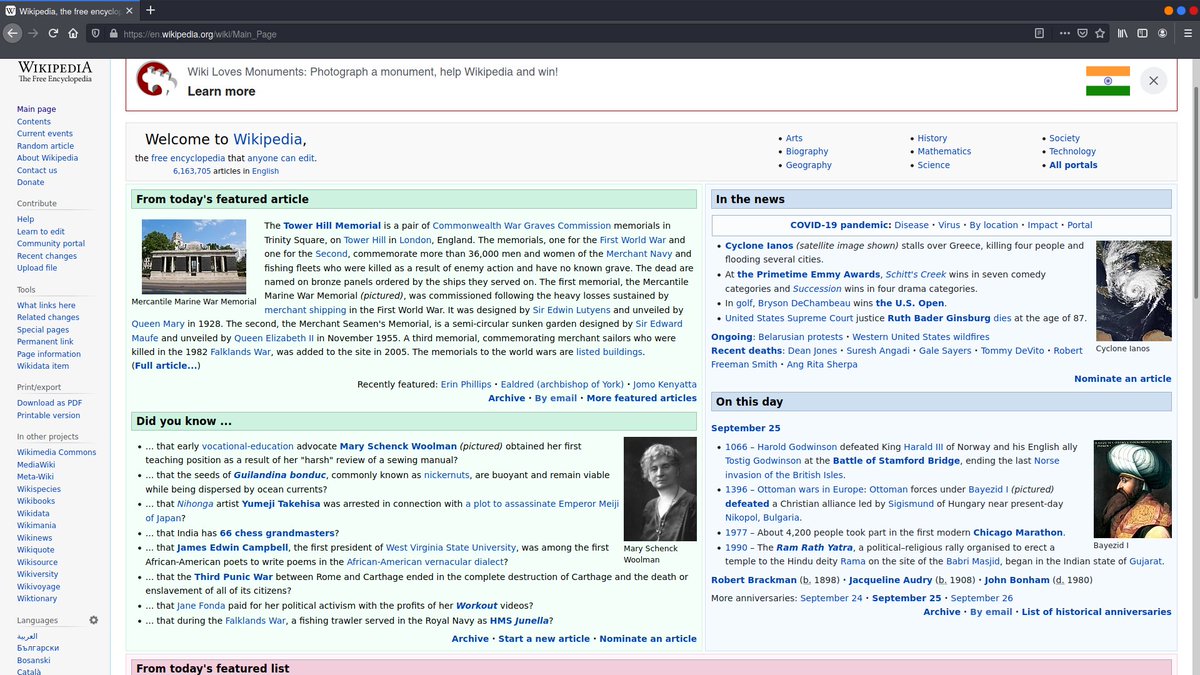1200x675 pixels.
Task: Open the COVID-19 pandemic link
Action: click(x=840, y=225)
